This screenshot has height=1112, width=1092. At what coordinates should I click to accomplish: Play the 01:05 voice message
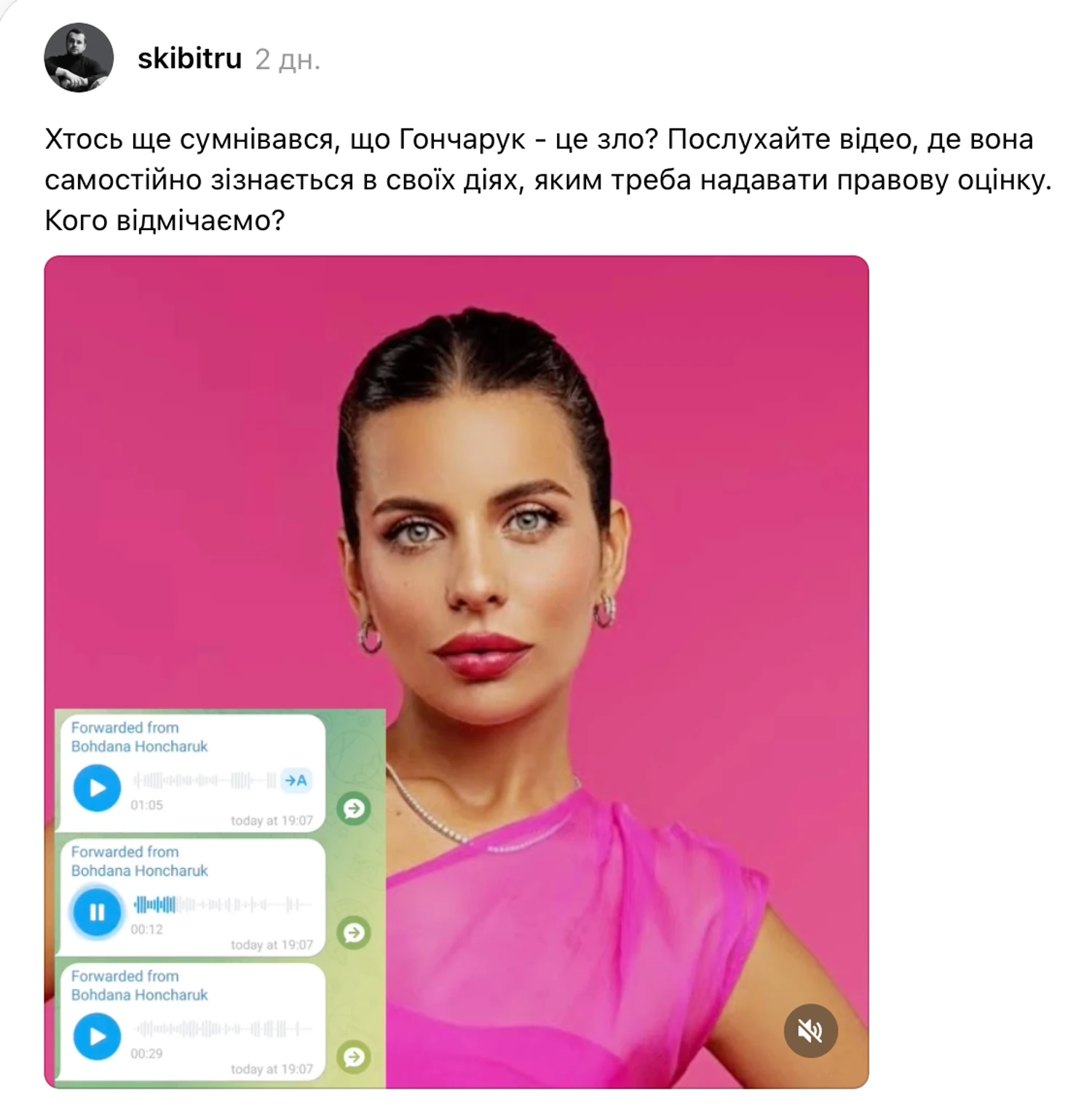(97, 787)
